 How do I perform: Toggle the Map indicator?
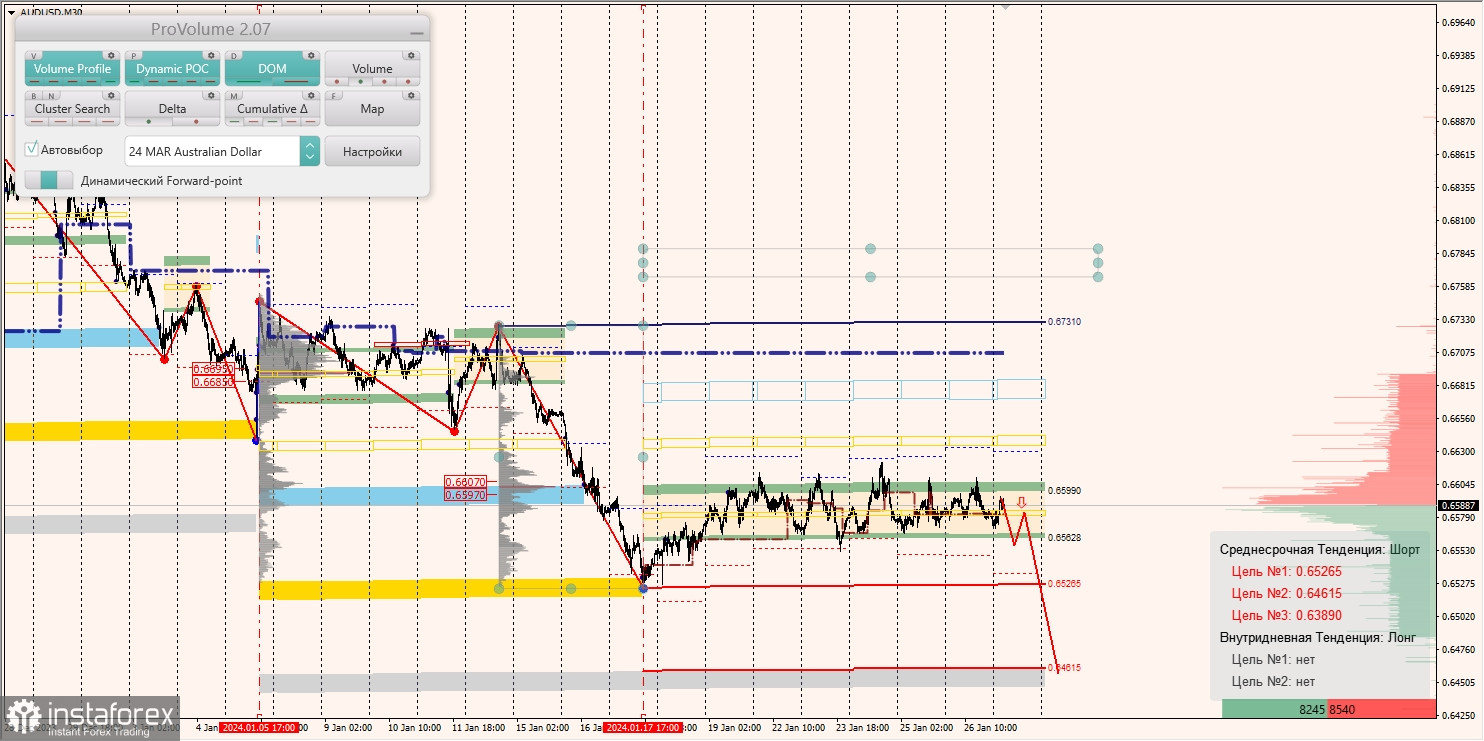click(x=372, y=108)
